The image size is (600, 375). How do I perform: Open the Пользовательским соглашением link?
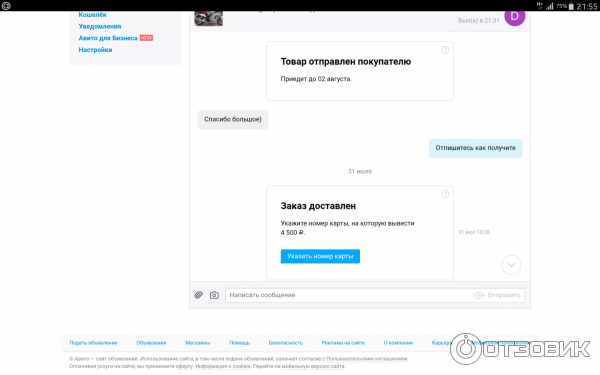pyautogui.click(x=367, y=359)
